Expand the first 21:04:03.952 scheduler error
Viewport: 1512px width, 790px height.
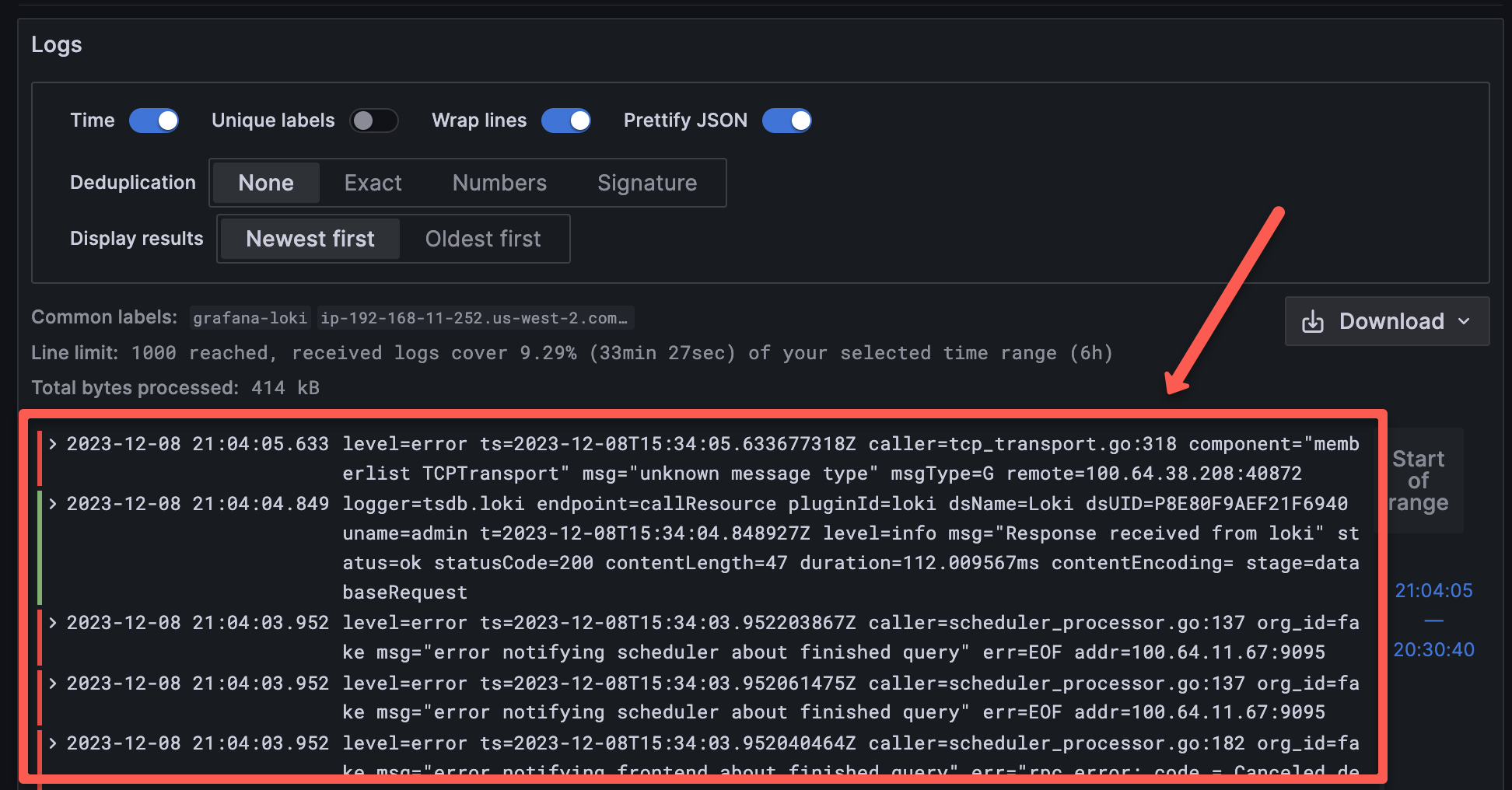pos(52,622)
